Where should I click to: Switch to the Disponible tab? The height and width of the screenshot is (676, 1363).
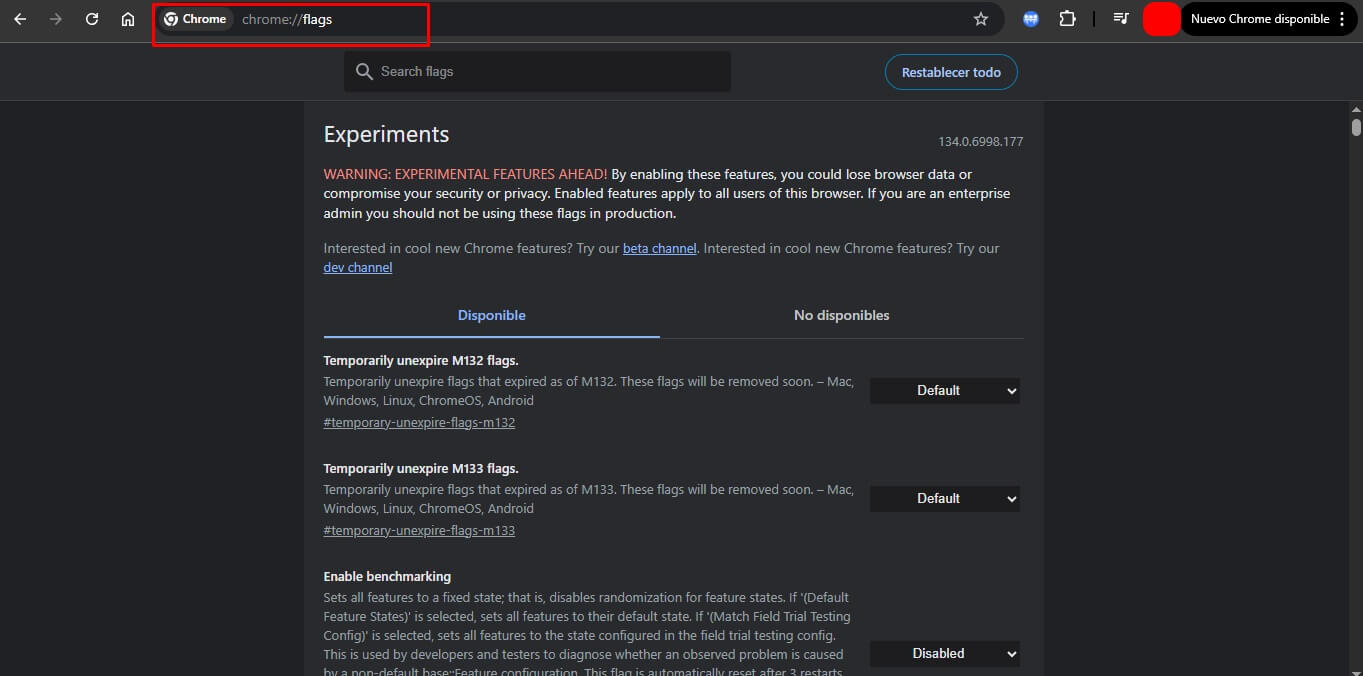pyautogui.click(x=491, y=315)
